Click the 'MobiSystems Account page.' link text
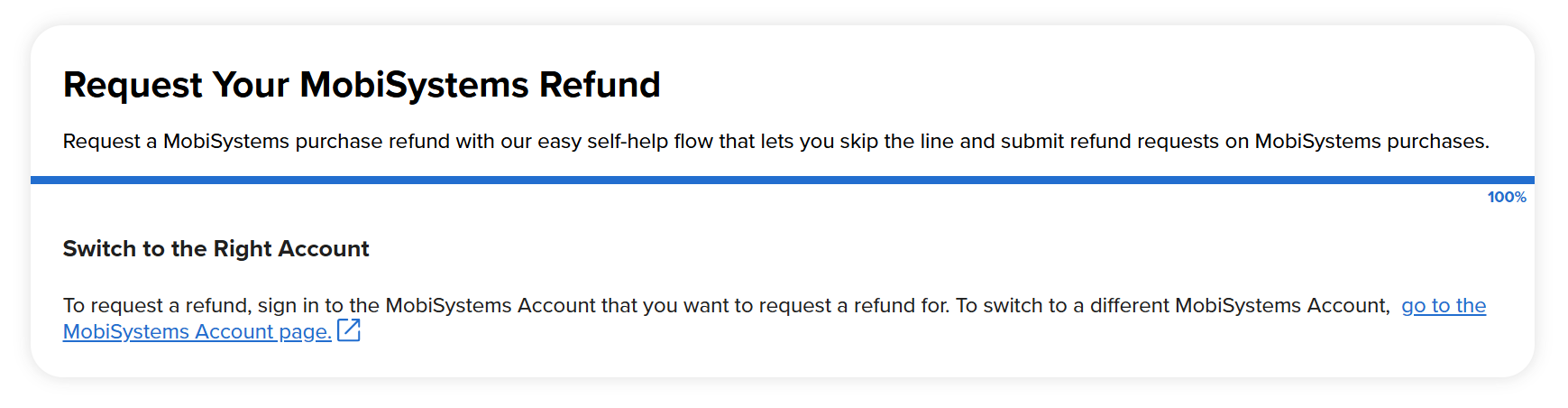The image size is (1568, 408). click(x=197, y=332)
